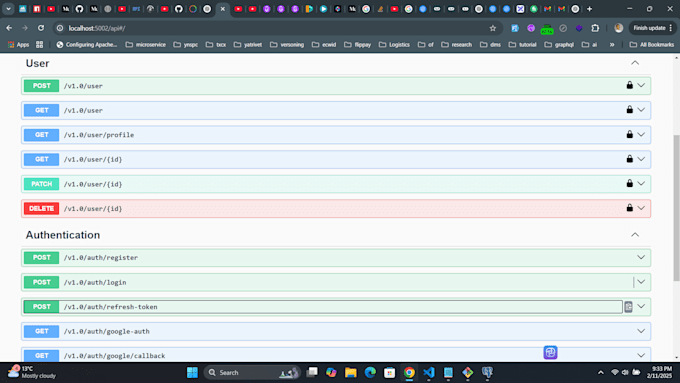The image size is (680, 383).
Task: Open Microsoft Store from taskbar
Action: 389,372
